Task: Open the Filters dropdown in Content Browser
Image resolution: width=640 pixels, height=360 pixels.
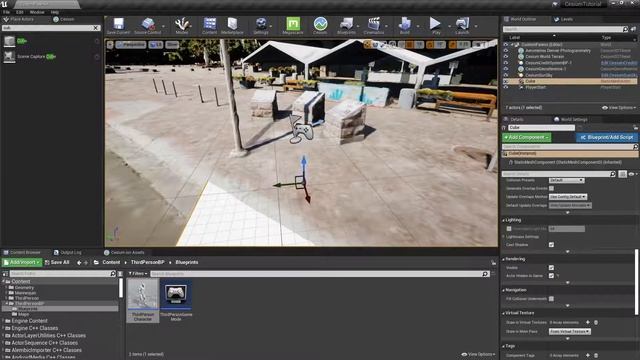Action: [x=138, y=274]
